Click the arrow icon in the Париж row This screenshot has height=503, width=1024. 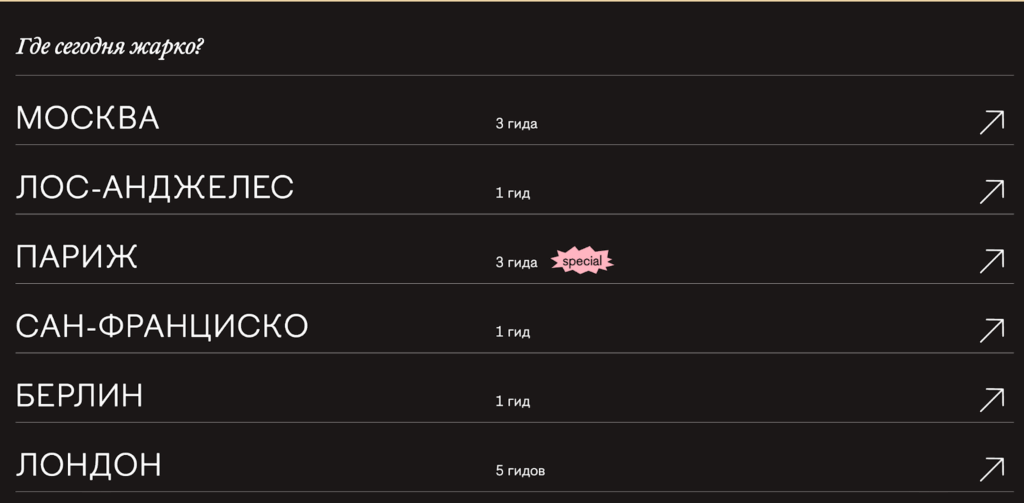click(x=991, y=261)
